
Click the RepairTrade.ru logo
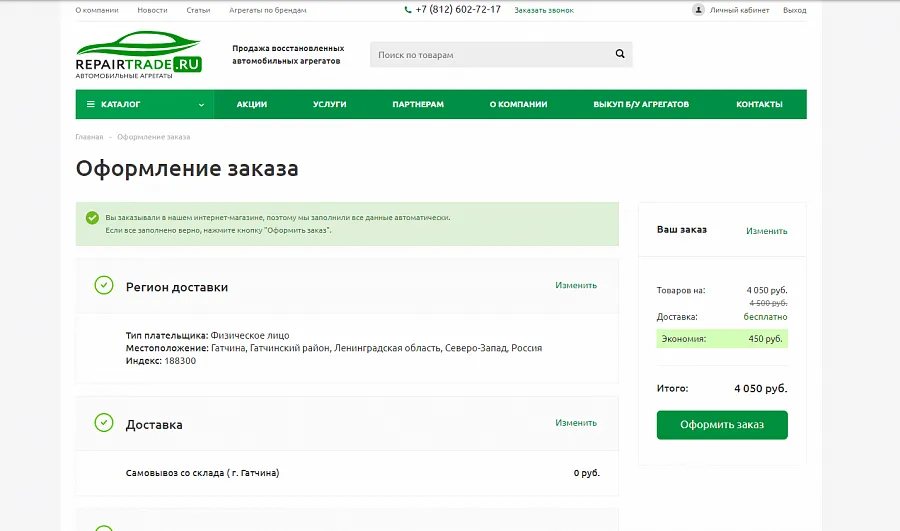click(x=138, y=55)
